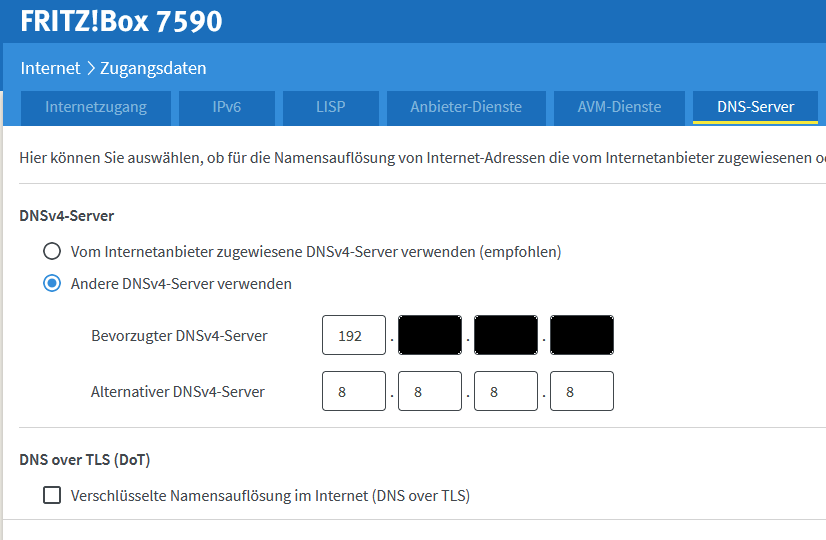Screen dimensions: 826x540
Task: Click the introductory 'Hier können Sie auswählen' text
Action: (x=422, y=158)
